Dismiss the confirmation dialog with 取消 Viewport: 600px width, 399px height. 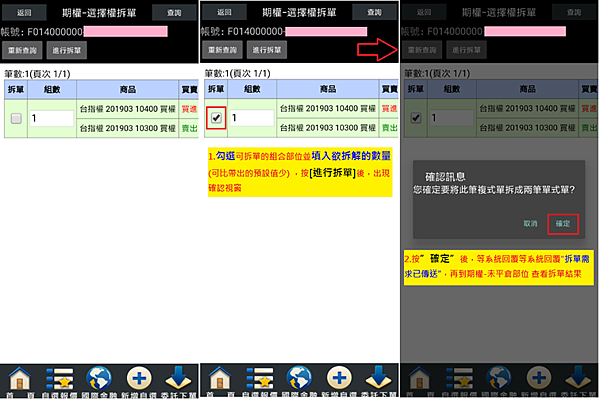[530, 224]
